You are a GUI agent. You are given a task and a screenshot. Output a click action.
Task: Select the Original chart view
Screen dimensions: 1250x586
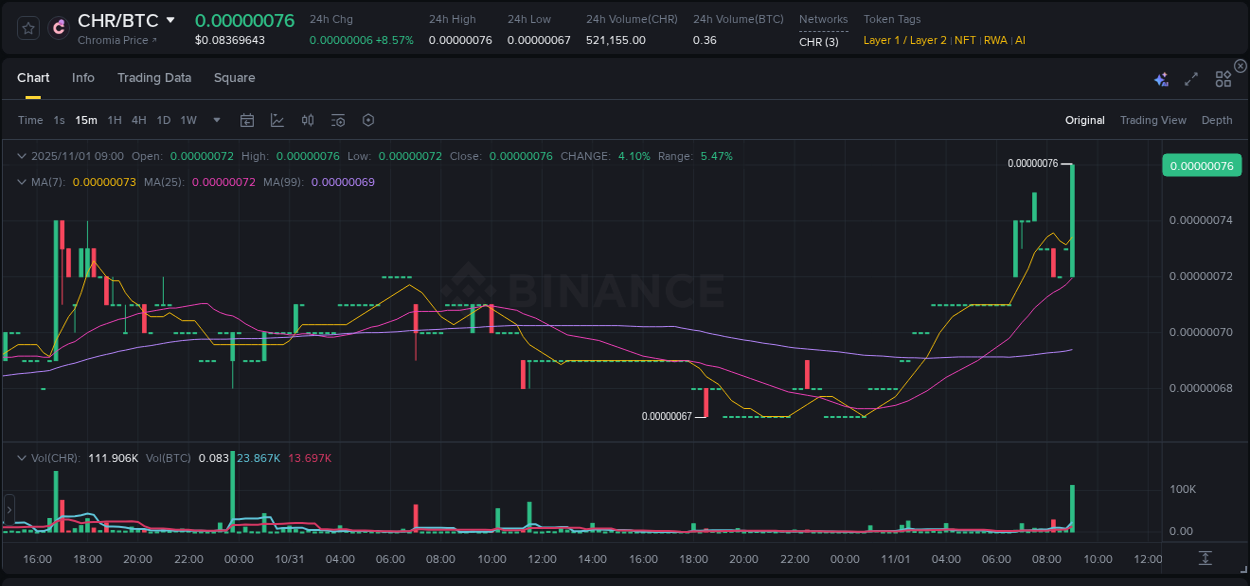click(1085, 120)
